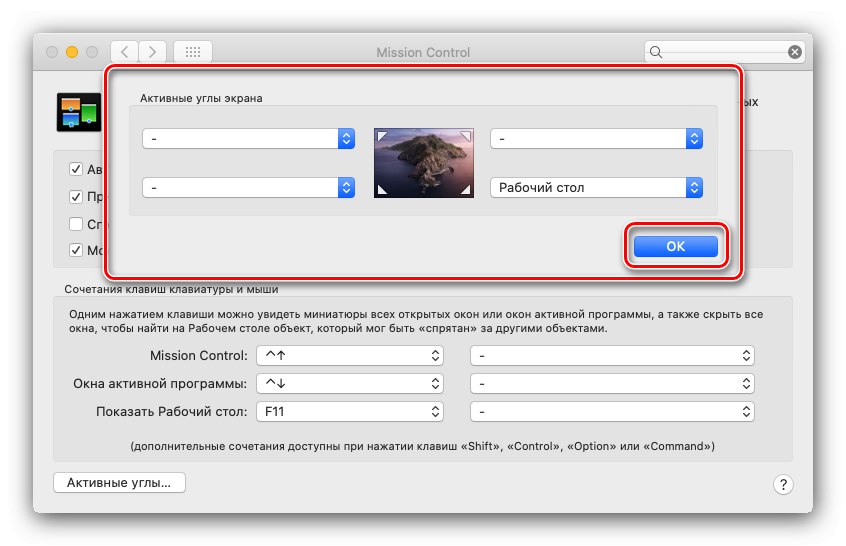846x546 pixels.
Task: Click the back navigation arrow in toolbar
Action: pos(125,52)
